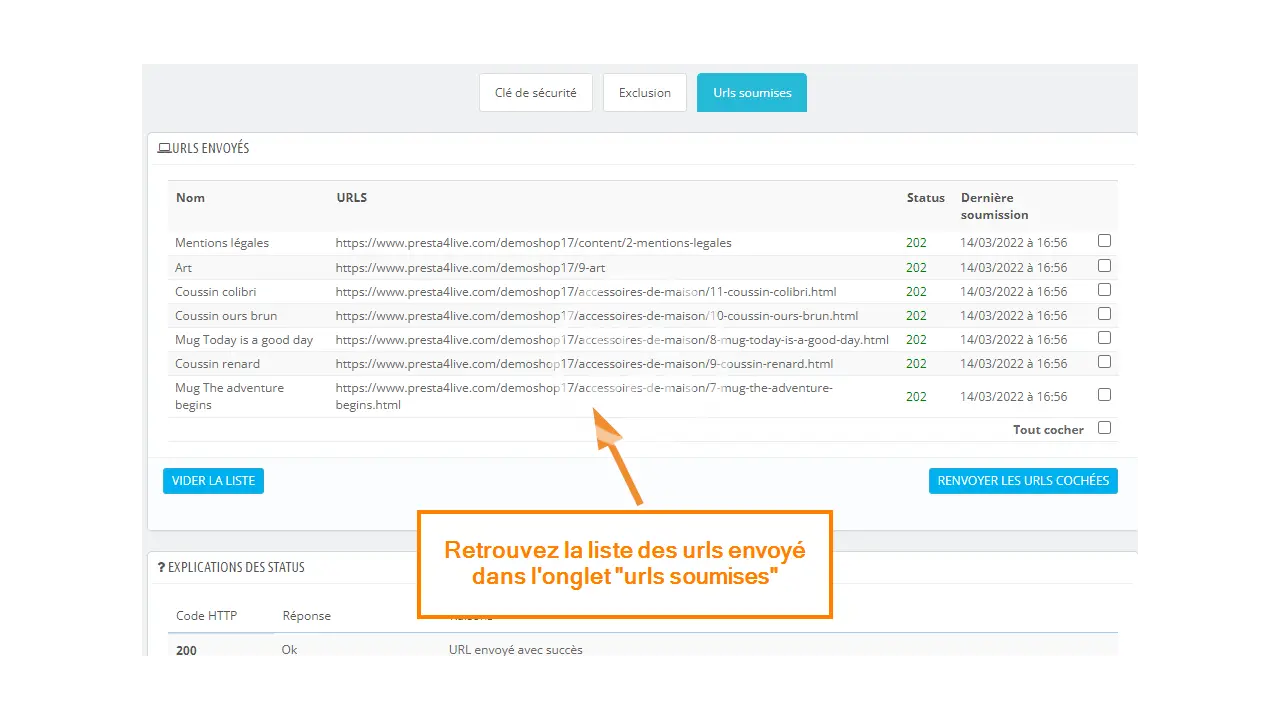Click the Nom column header
1280x720 pixels.
[x=190, y=198]
